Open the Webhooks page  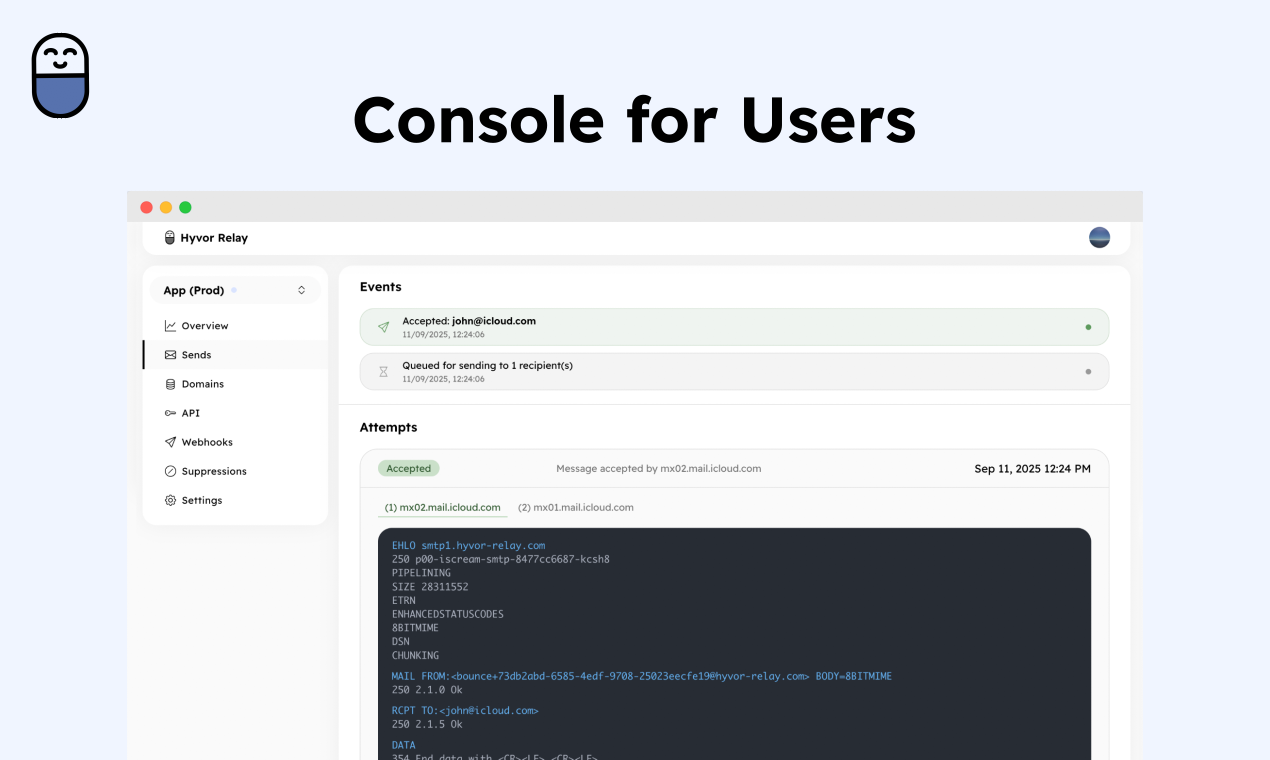coord(236,442)
